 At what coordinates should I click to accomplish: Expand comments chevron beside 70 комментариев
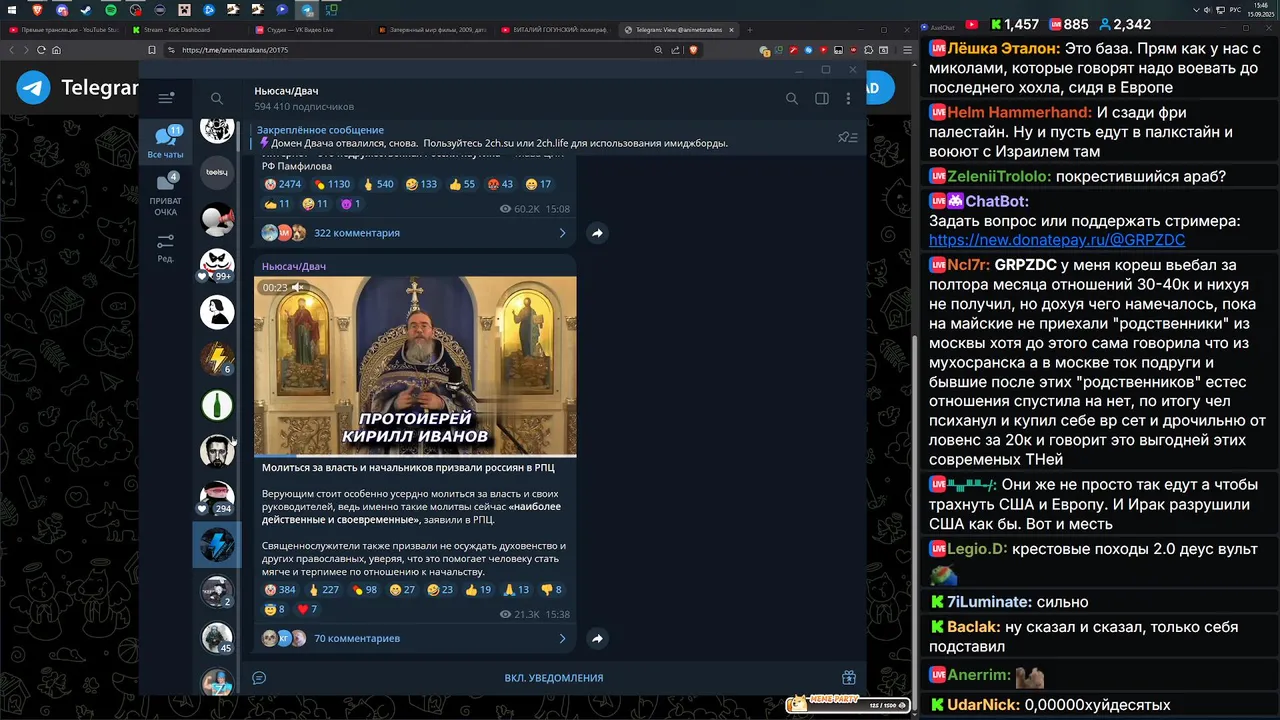pyautogui.click(x=562, y=638)
